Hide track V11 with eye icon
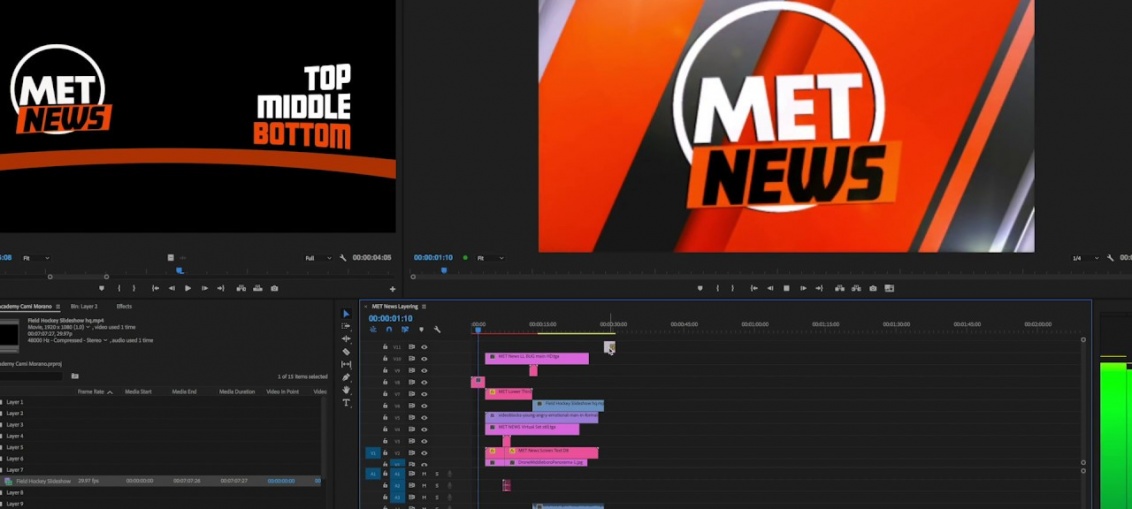The width and height of the screenshot is (1132, 509). pyautogui.click(x=424, y=347)
